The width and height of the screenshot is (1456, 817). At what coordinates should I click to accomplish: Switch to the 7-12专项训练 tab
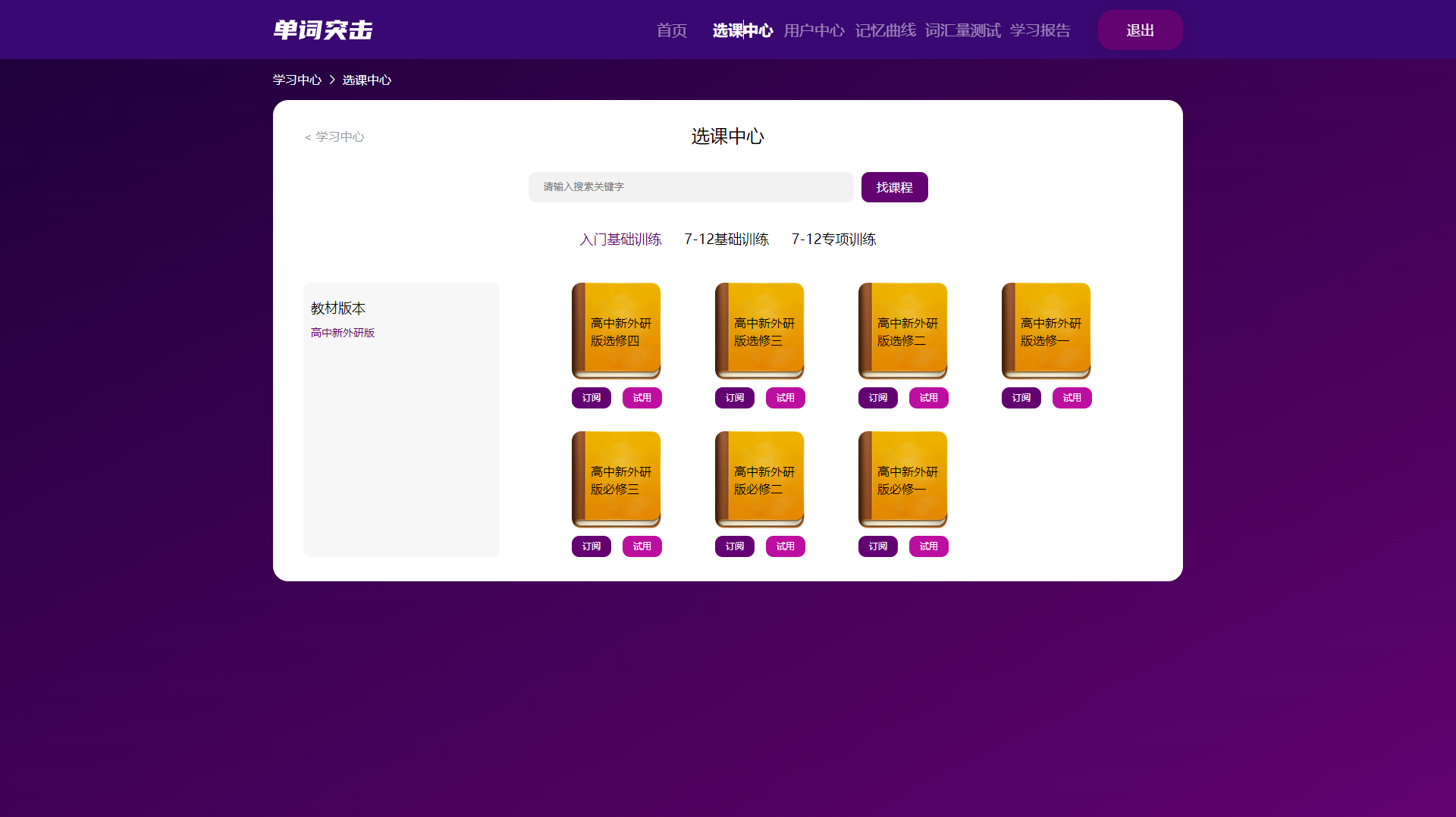[833, 239]
